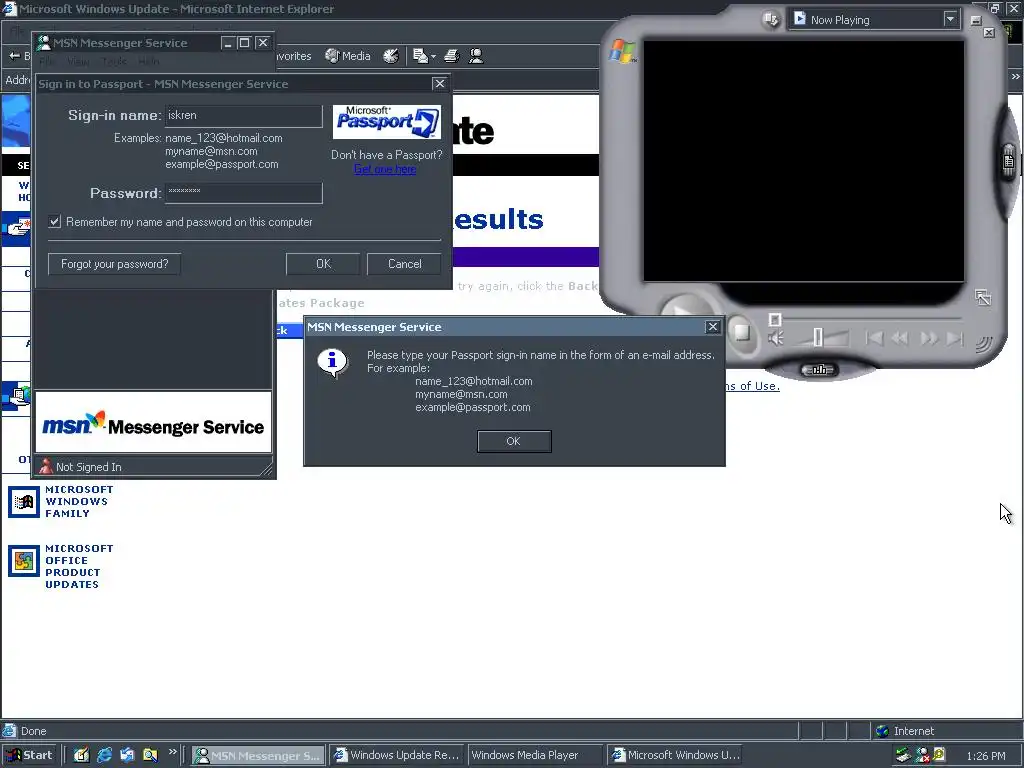Open the History icon in IE toolbar
The height and width of the screenshot is (768, 1024).
[391, 56]
